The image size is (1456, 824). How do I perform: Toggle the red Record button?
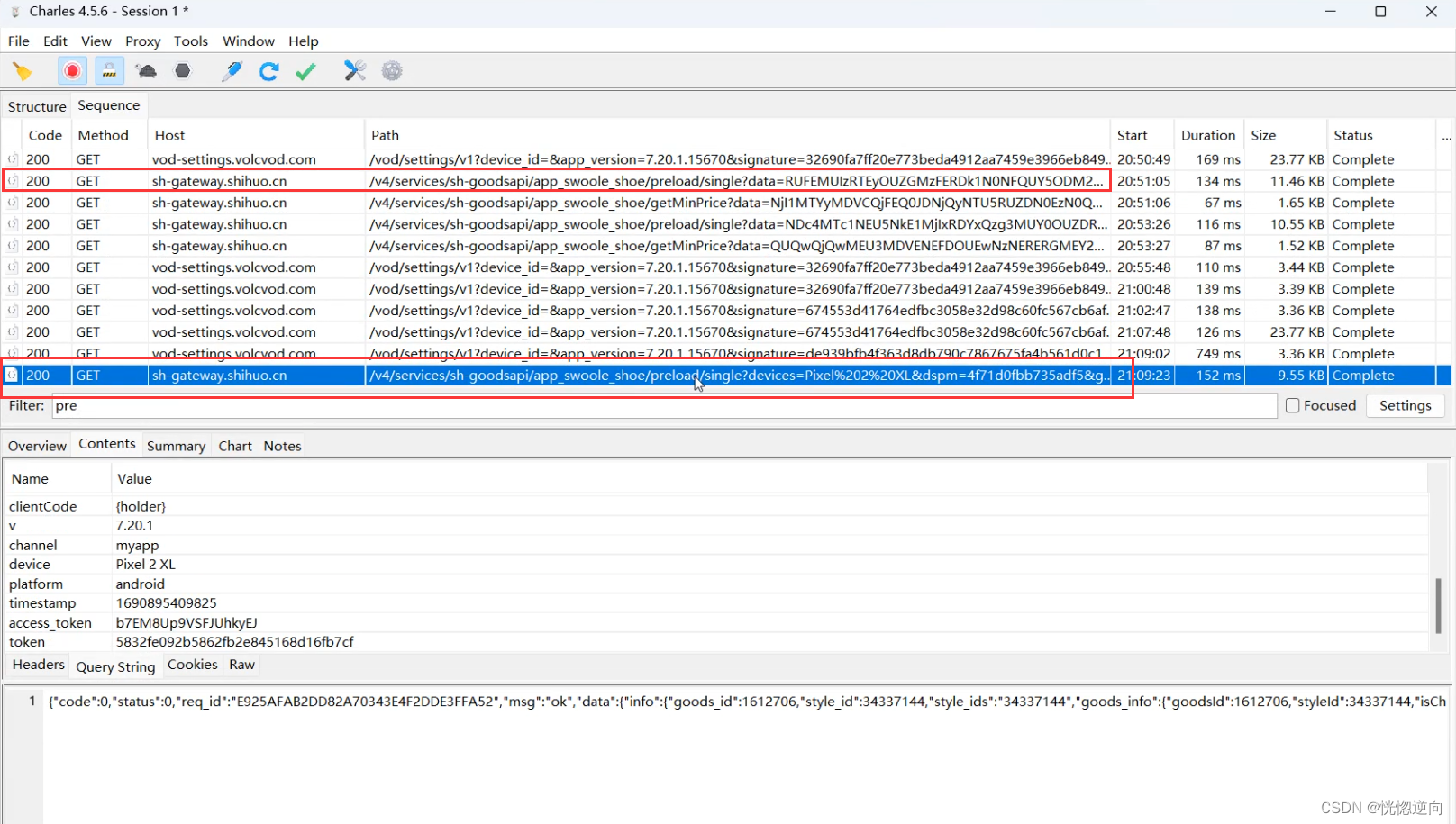[72, 71]
